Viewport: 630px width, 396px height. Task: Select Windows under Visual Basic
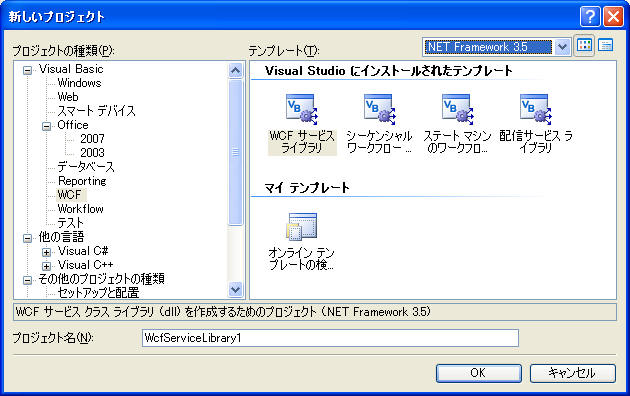(79, 83)
